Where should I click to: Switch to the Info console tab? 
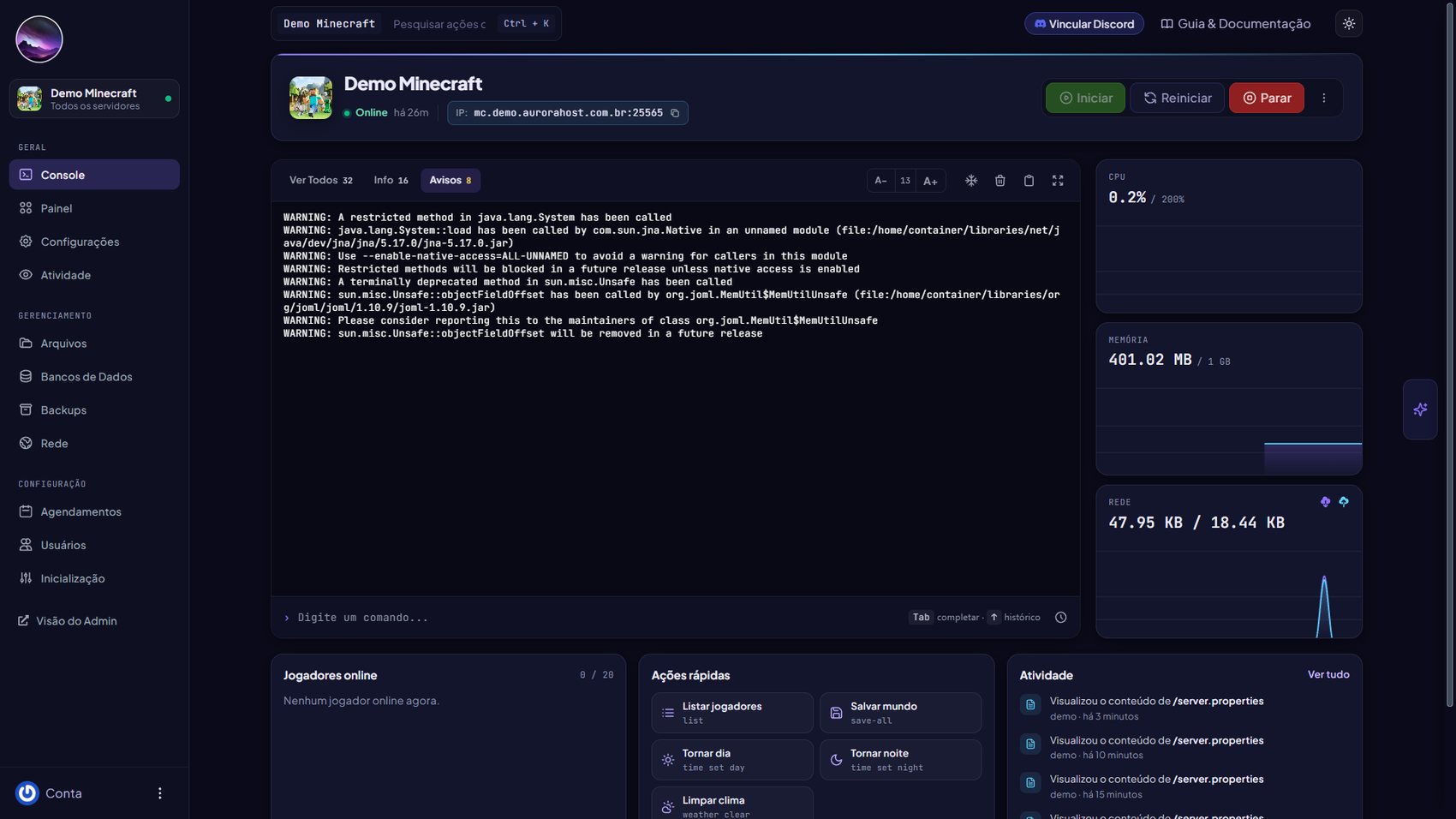pyautogui.click(x=391, y=181)
